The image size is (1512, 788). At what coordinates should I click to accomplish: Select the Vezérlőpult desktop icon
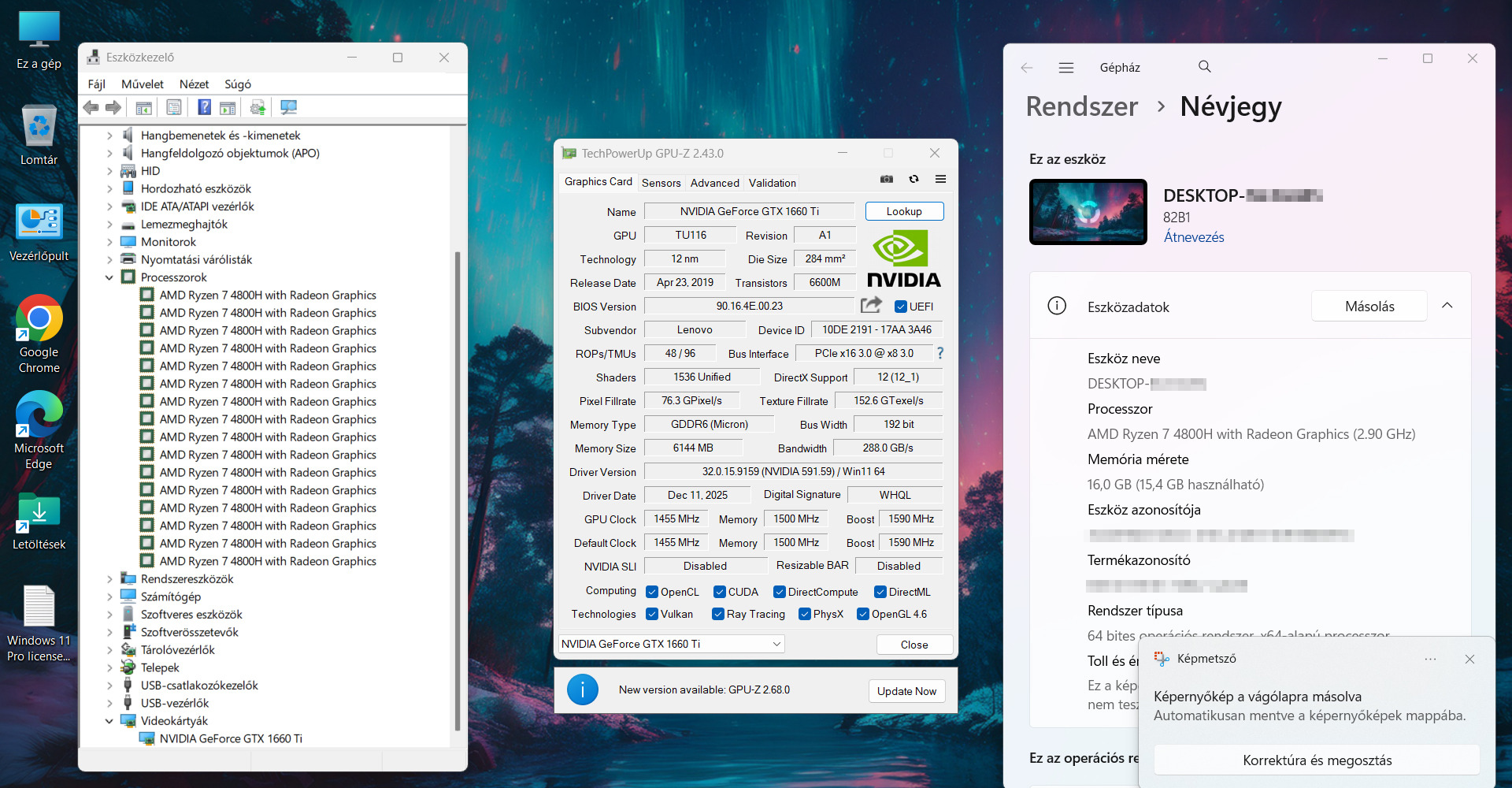(39, 232)
